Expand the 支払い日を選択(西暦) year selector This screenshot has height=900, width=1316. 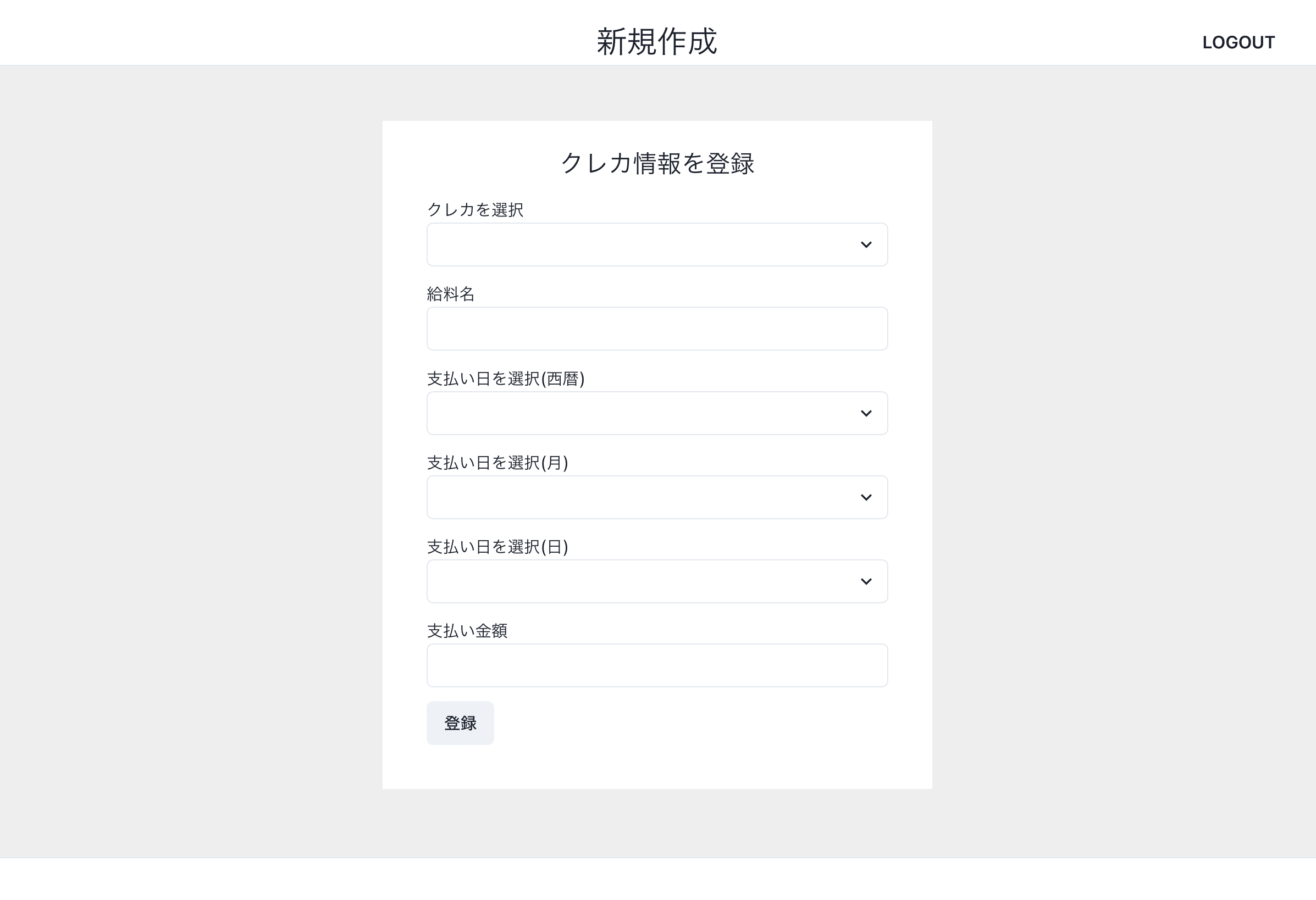[657, 413]
